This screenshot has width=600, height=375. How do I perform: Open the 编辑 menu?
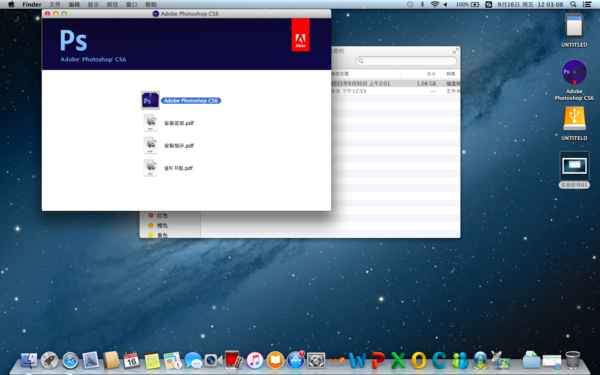pos(74,5)
